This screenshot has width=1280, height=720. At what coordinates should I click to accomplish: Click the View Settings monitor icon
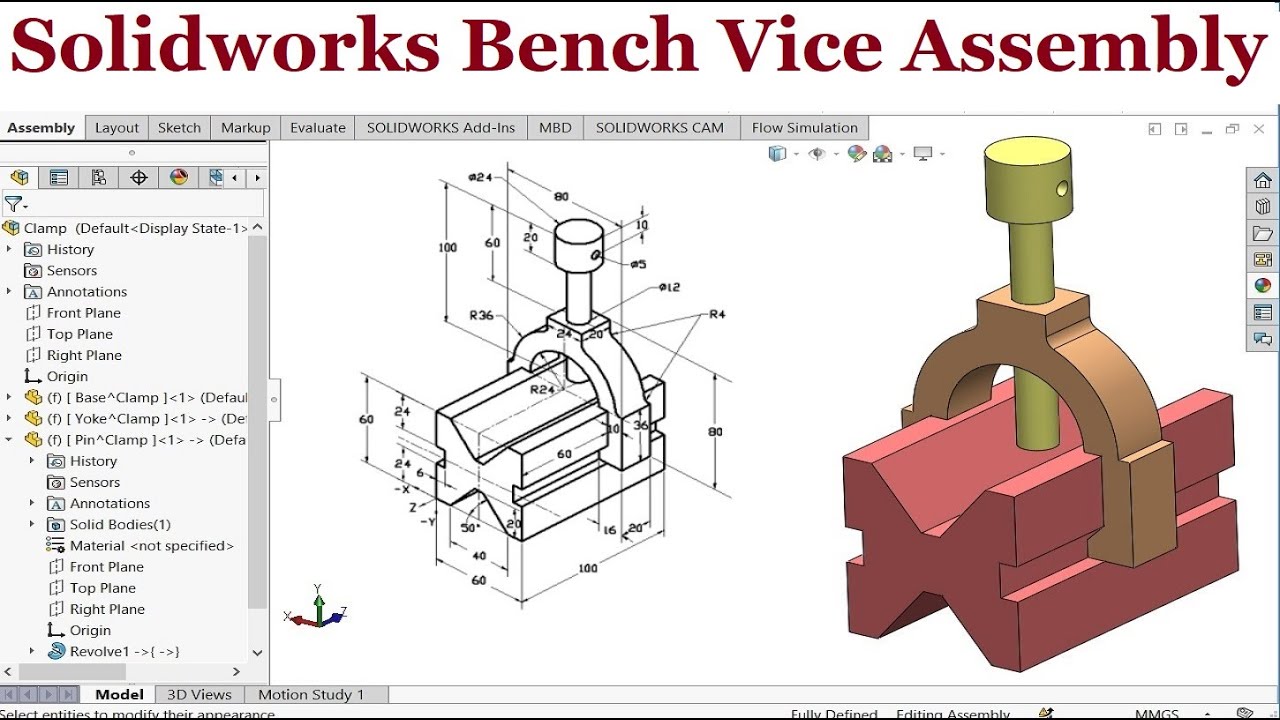pyautogui.click(x=922, y=153)
